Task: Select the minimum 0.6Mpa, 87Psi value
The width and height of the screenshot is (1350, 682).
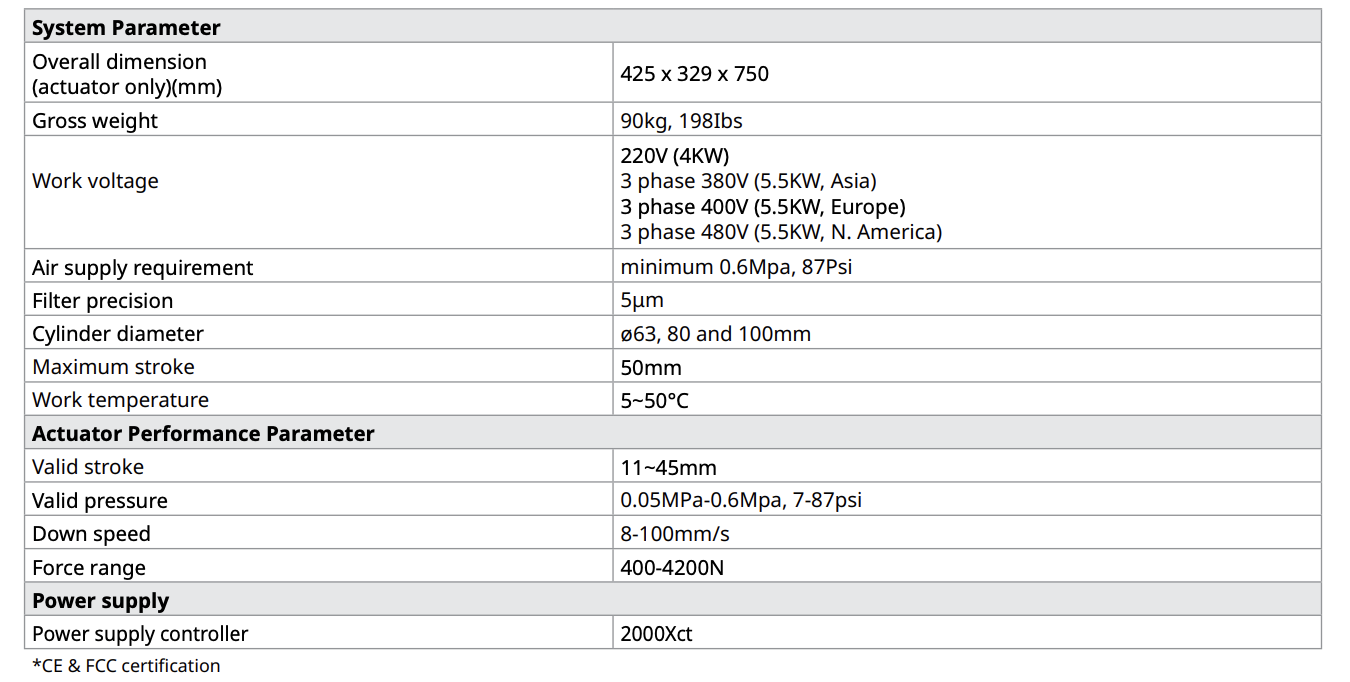Action: [736, 268]
